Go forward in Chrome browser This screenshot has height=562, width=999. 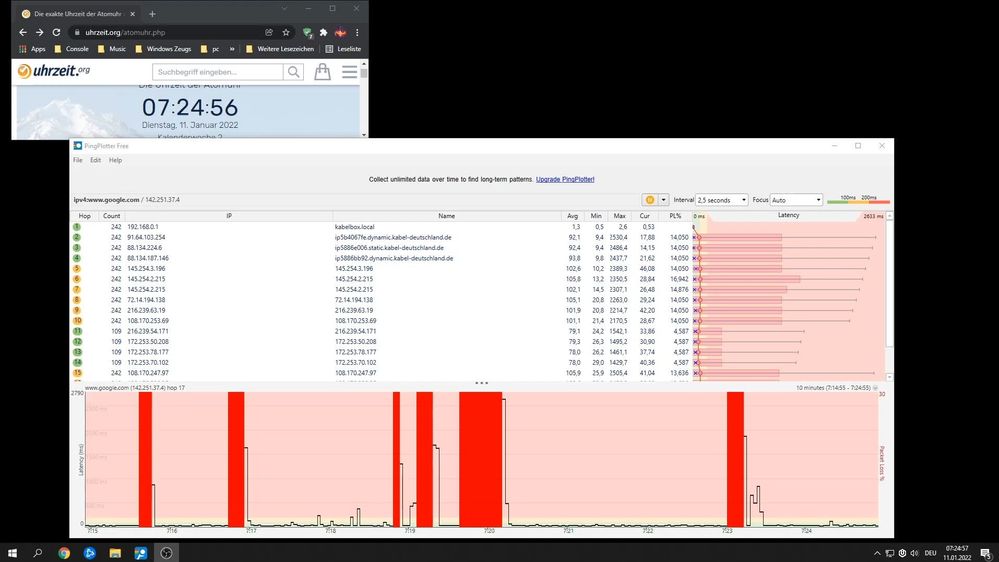pyautogui.click(x=40, y=32)
